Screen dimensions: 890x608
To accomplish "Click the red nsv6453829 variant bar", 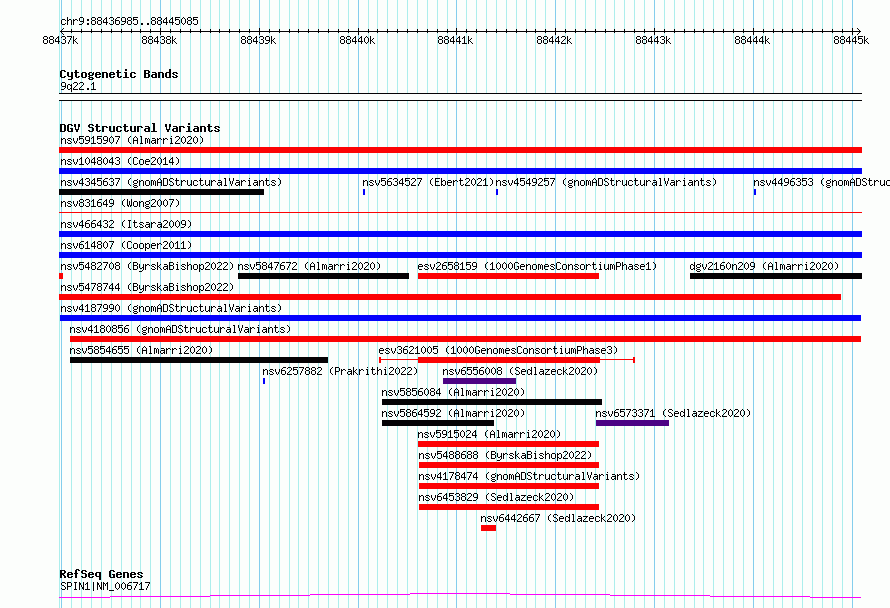I will click(509, 507).
